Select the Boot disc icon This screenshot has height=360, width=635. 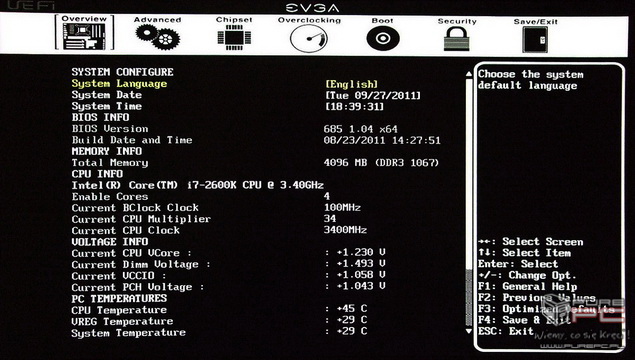click(x=383, y=38)
